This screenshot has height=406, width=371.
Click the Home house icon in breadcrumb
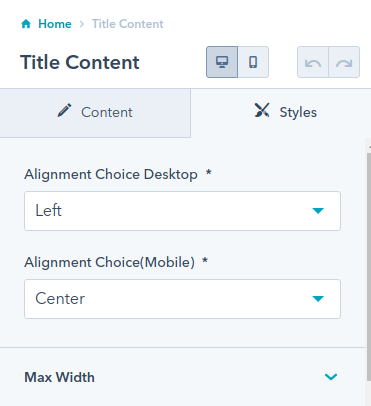click(x=26, y=24)
